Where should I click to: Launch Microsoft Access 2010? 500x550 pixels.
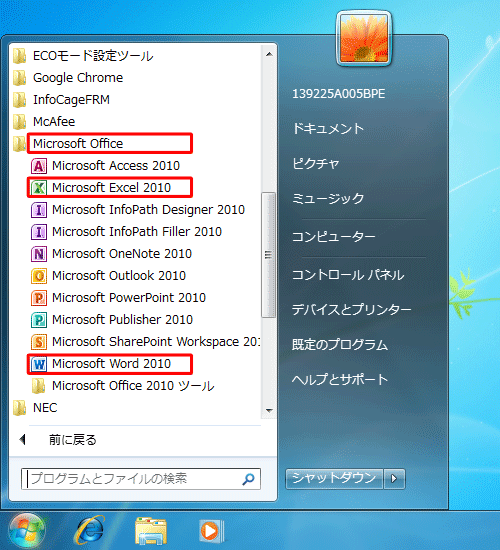116,166
